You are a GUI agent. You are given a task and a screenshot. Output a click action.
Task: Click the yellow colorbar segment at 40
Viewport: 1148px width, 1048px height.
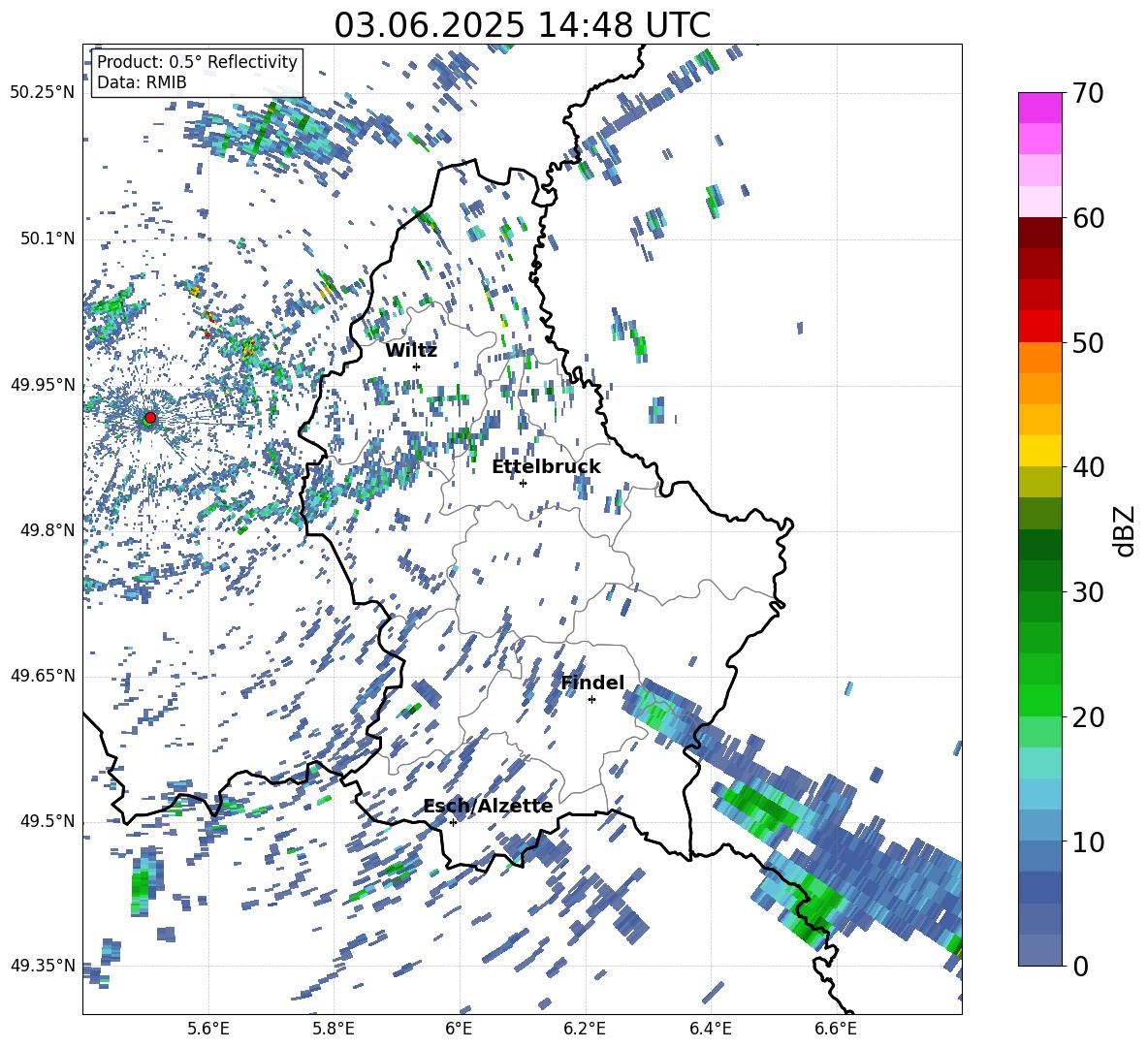pyautogui.click(x=1039, y=451)
